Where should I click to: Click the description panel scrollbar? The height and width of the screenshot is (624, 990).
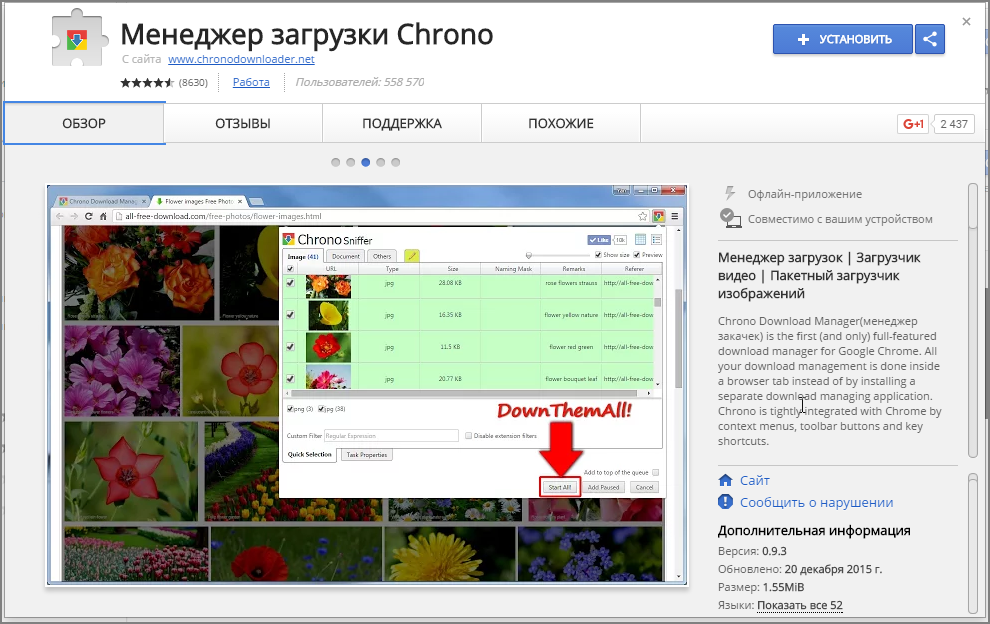[973, 321]
